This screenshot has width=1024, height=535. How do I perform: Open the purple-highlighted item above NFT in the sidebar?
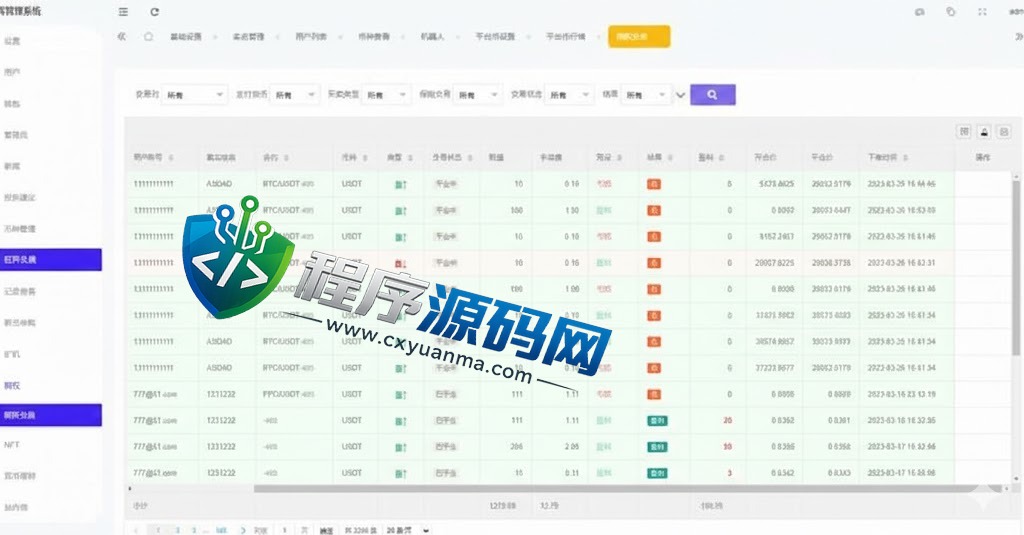51,415
